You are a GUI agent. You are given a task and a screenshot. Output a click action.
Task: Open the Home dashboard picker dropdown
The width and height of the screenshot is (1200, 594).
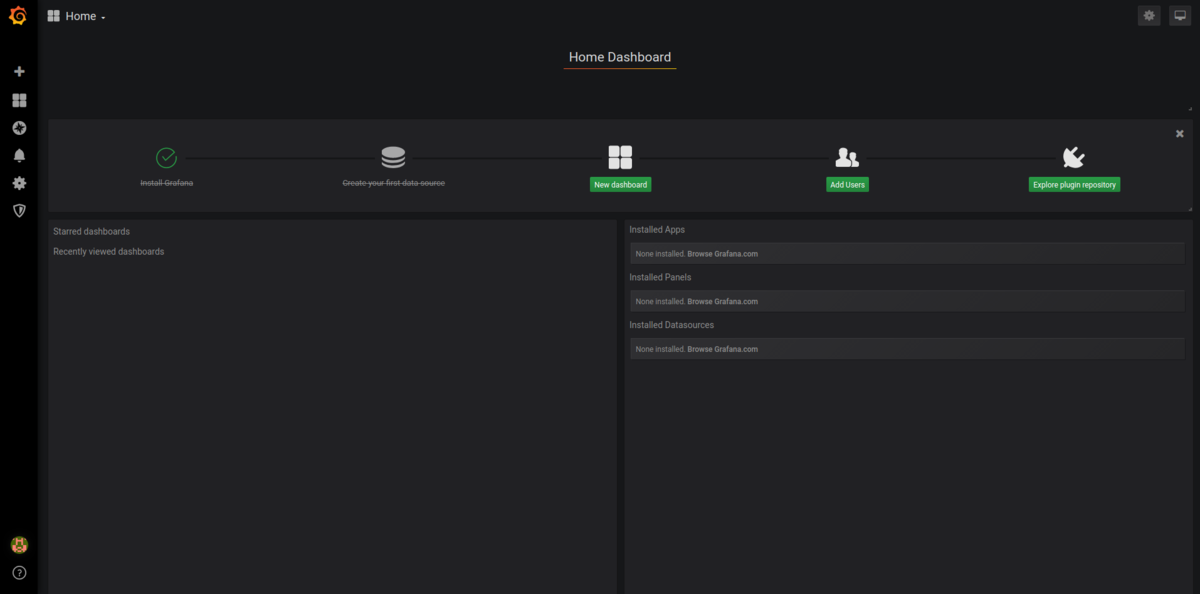(76, 16)
